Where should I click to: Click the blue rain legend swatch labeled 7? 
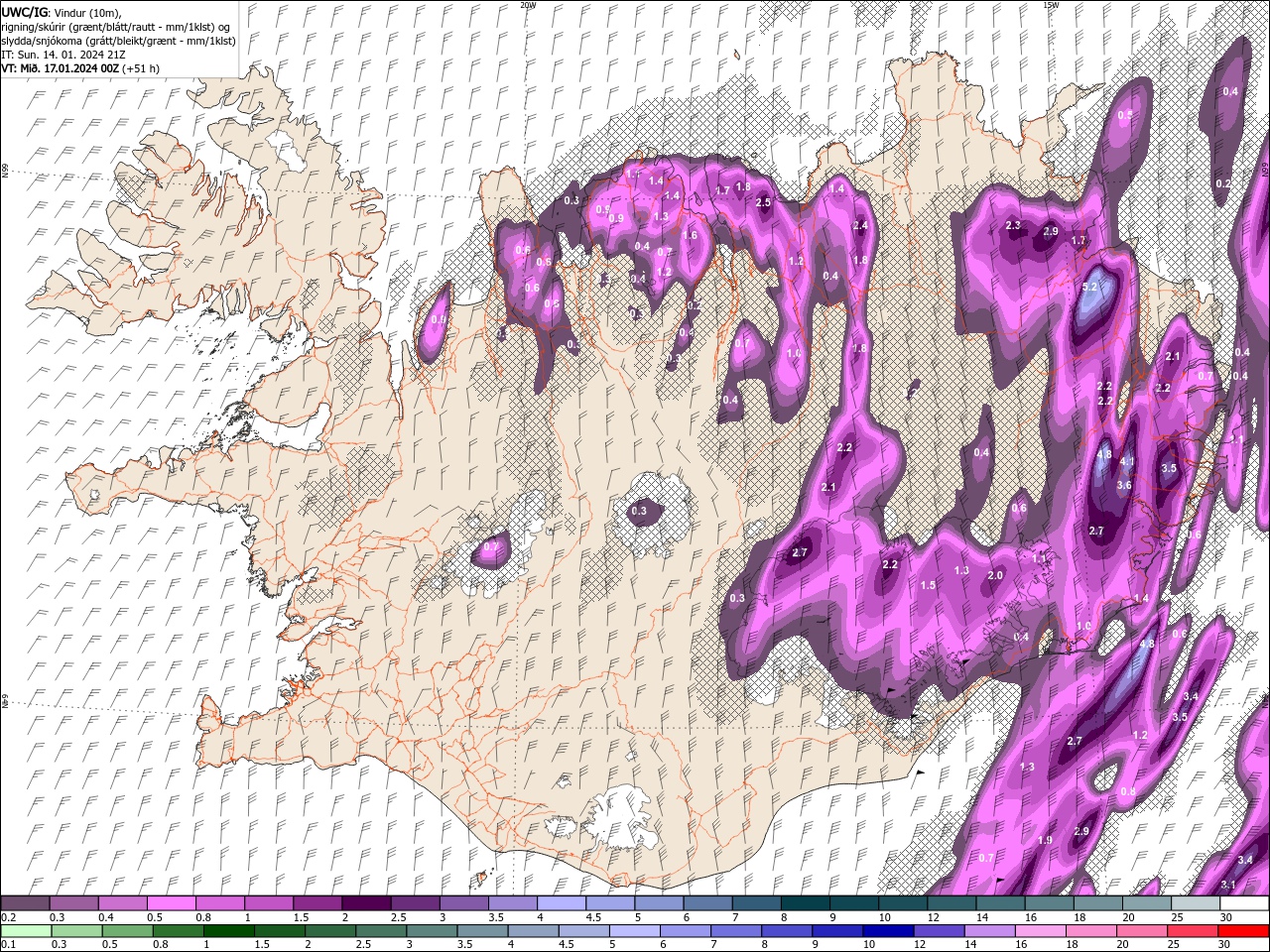point(735,931)
